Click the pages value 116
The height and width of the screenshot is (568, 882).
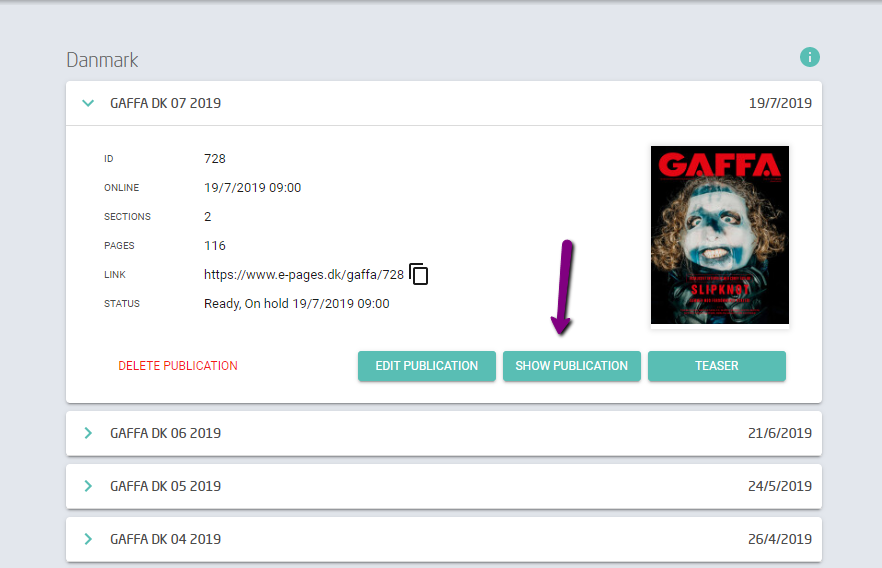tap(215, 246)
